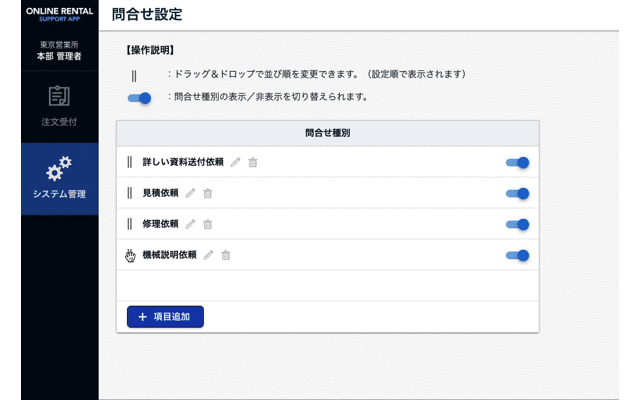Click the trash icon beside 修理依頼
Image resolution: width=640 pixels, height=400 pixels.
[x=208, y=224]
